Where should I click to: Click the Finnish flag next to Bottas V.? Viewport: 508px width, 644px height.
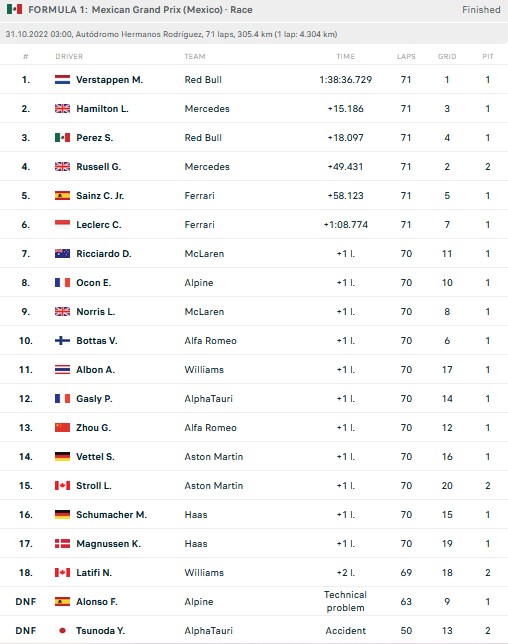62,341
